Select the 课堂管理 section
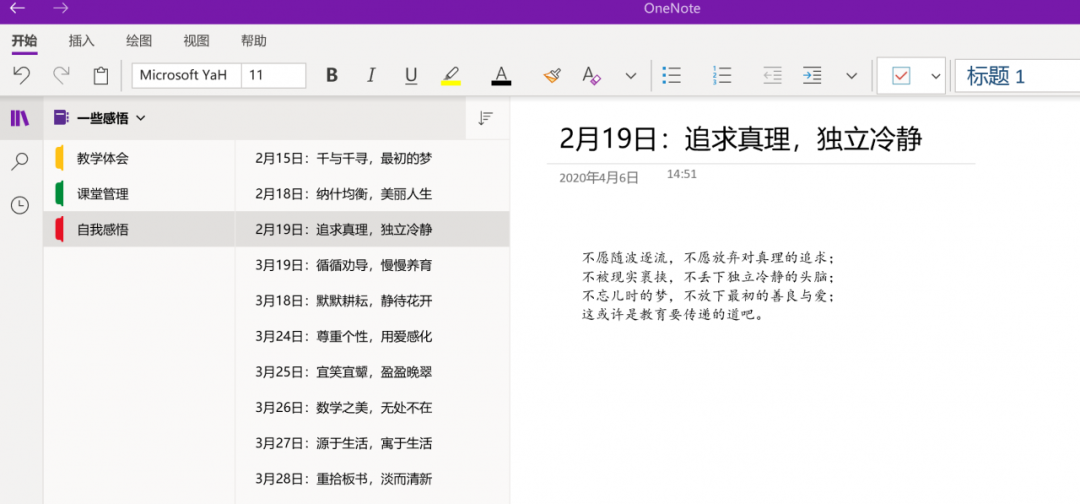This screenshot has width=1080, height=504. point(139,194)
